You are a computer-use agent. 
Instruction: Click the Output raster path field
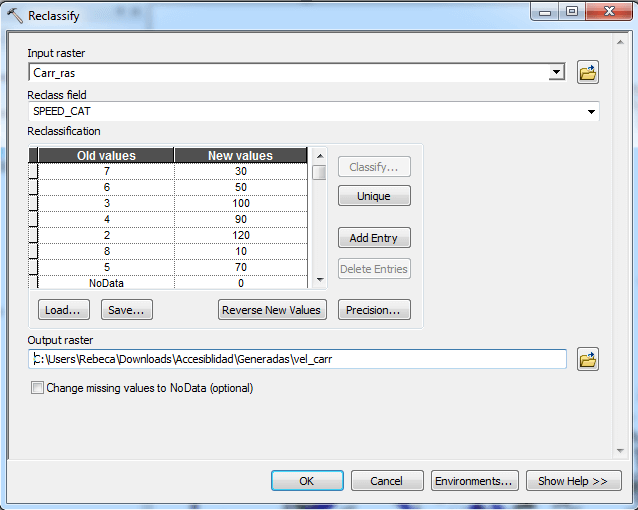297,359
